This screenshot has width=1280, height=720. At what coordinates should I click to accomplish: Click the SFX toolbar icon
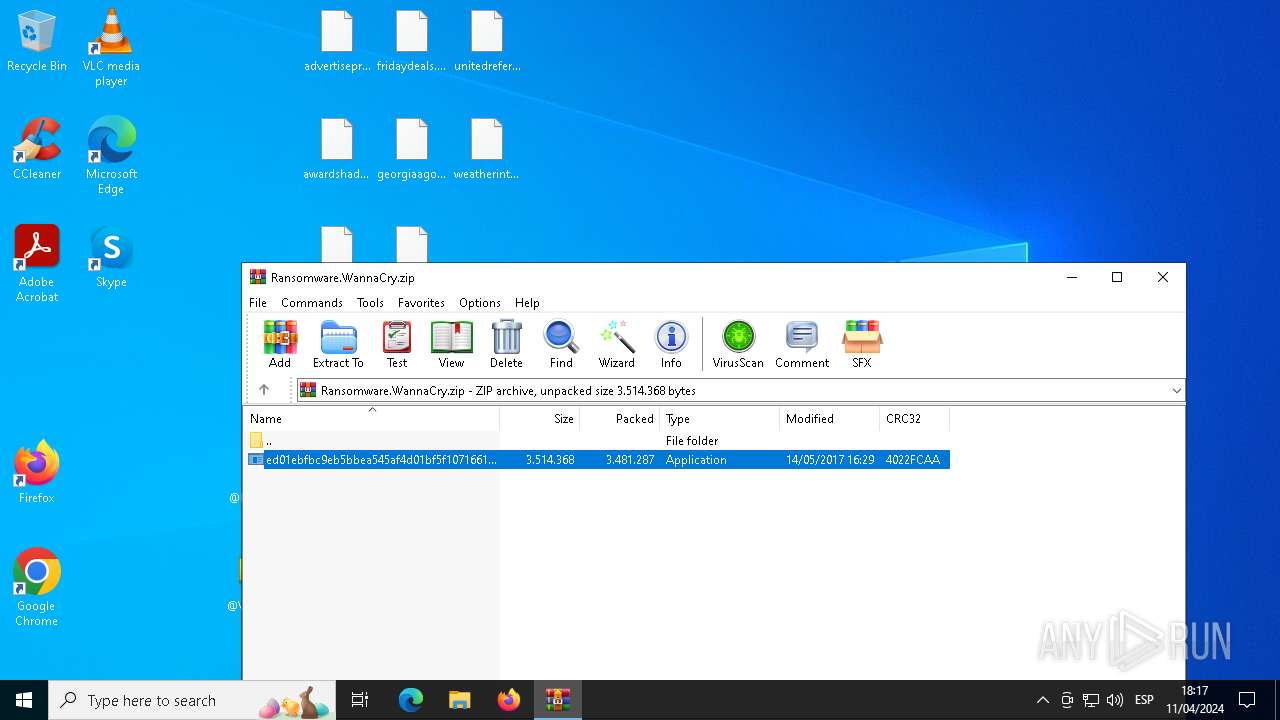tap(861, 344)
